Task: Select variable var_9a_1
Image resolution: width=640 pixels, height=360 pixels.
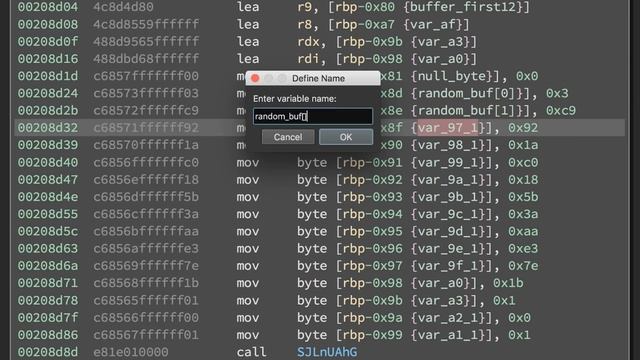Action: (x=447, y=180)
